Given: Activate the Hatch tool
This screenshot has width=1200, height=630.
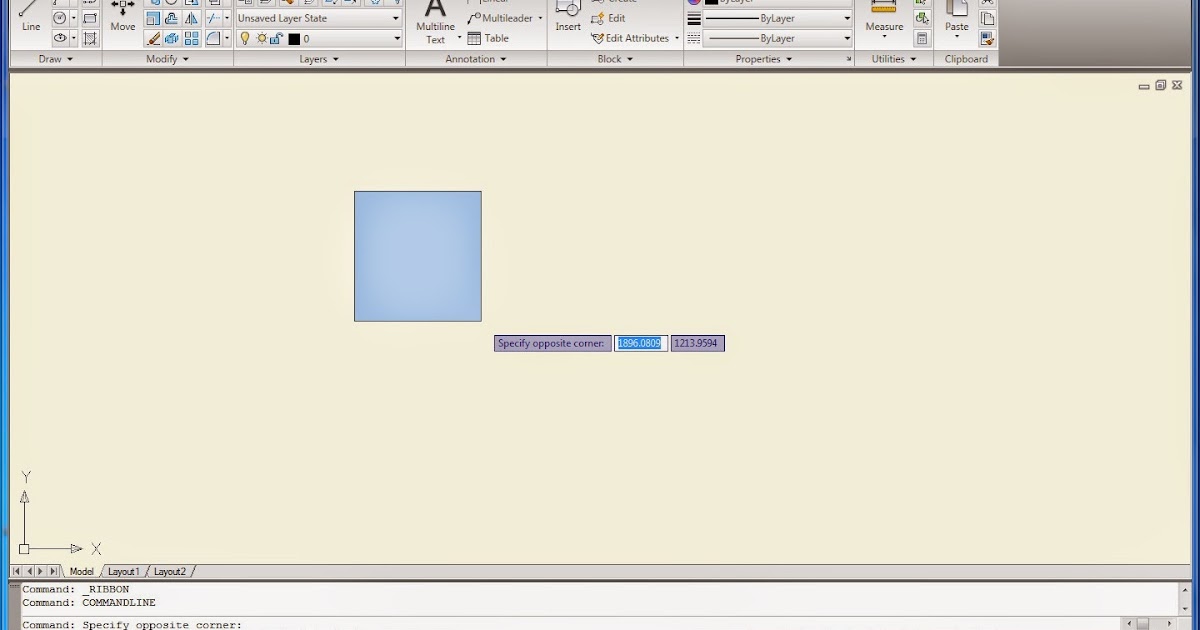Looking at the screenshot, I should tap(90, 38).
